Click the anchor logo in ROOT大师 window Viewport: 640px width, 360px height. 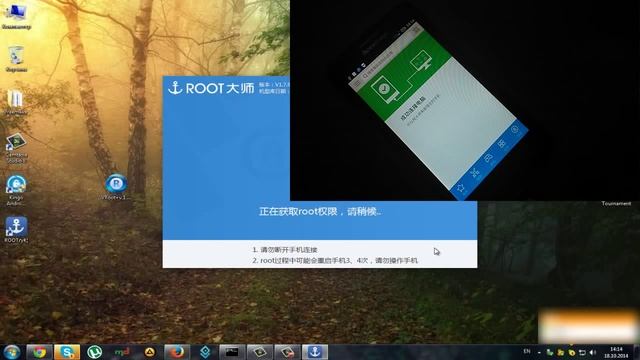click(175, 88)
